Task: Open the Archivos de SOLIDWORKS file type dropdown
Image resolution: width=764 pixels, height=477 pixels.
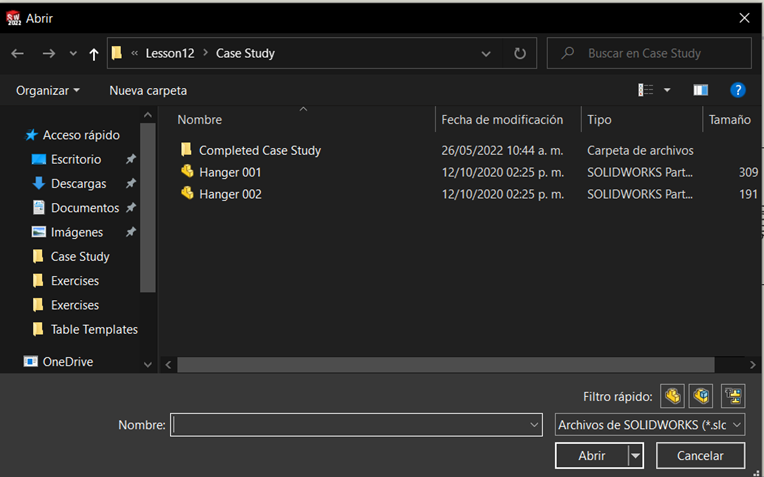Action: point(650,425)
